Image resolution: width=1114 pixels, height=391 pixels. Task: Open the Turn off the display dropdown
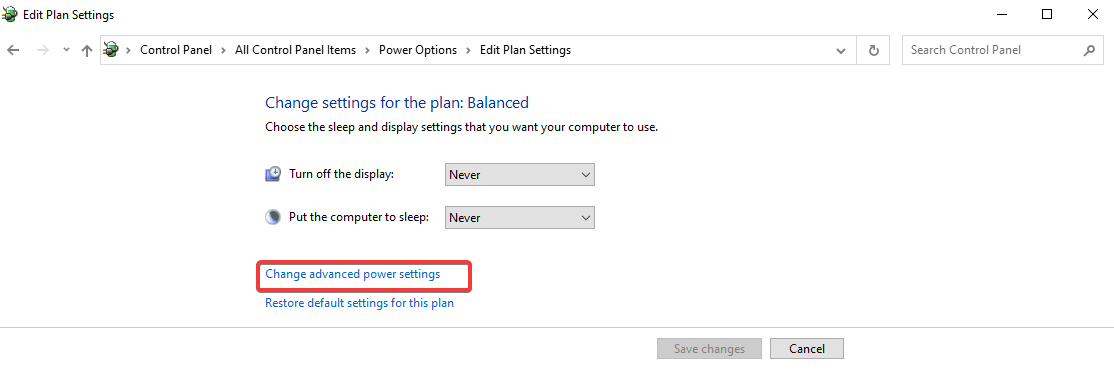coord(519,174)
